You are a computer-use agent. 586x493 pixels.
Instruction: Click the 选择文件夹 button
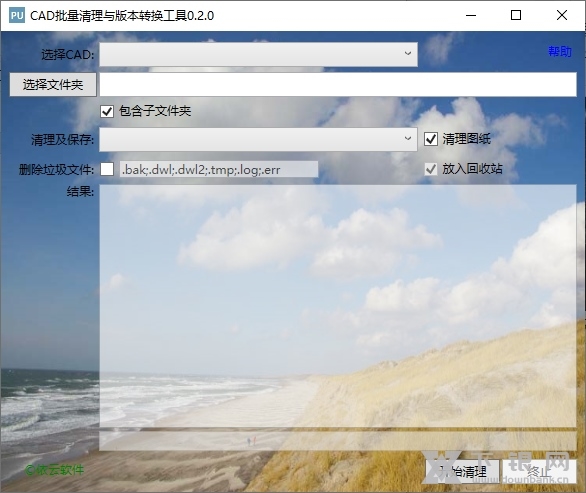pyautogui.click(x=53, y=84)
